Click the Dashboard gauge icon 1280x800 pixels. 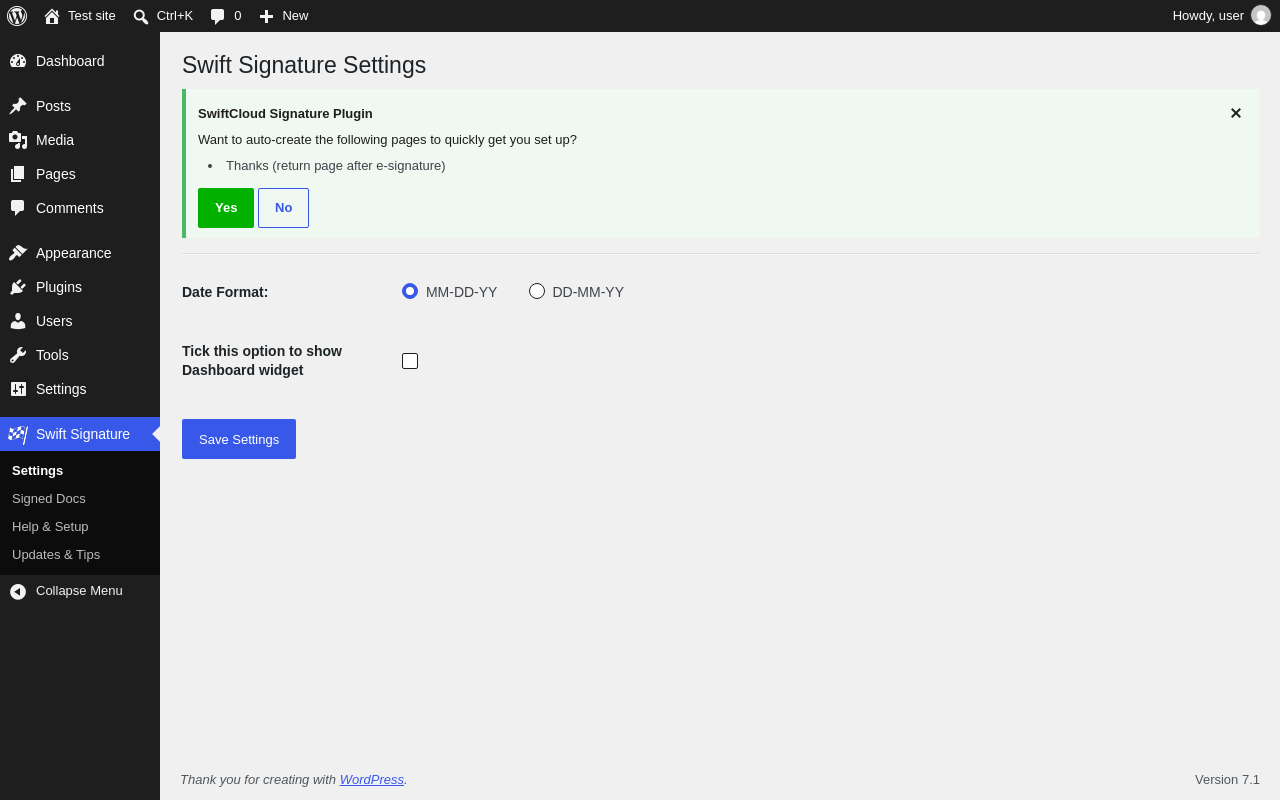(18, 61)
